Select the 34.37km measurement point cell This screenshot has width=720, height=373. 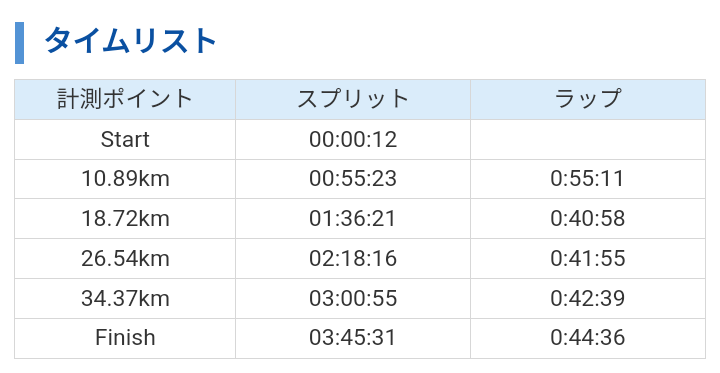(125, 299)
